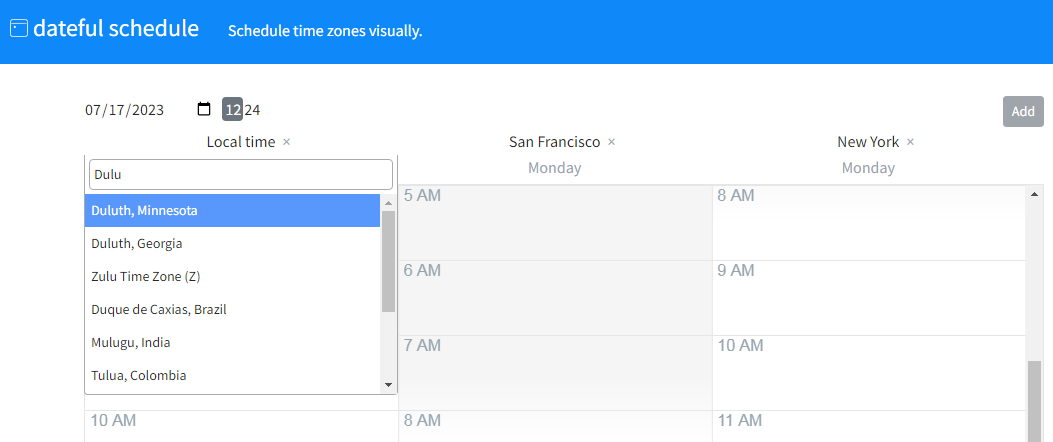
Task: Switch to 12-hour time format
Action: pyautogui.click(x=232, y=110)
